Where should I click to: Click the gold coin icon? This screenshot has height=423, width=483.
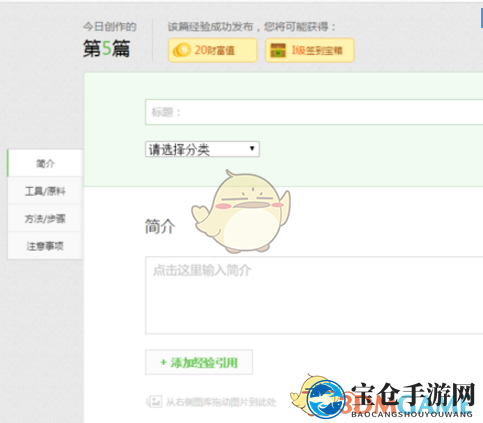[181, 50]
